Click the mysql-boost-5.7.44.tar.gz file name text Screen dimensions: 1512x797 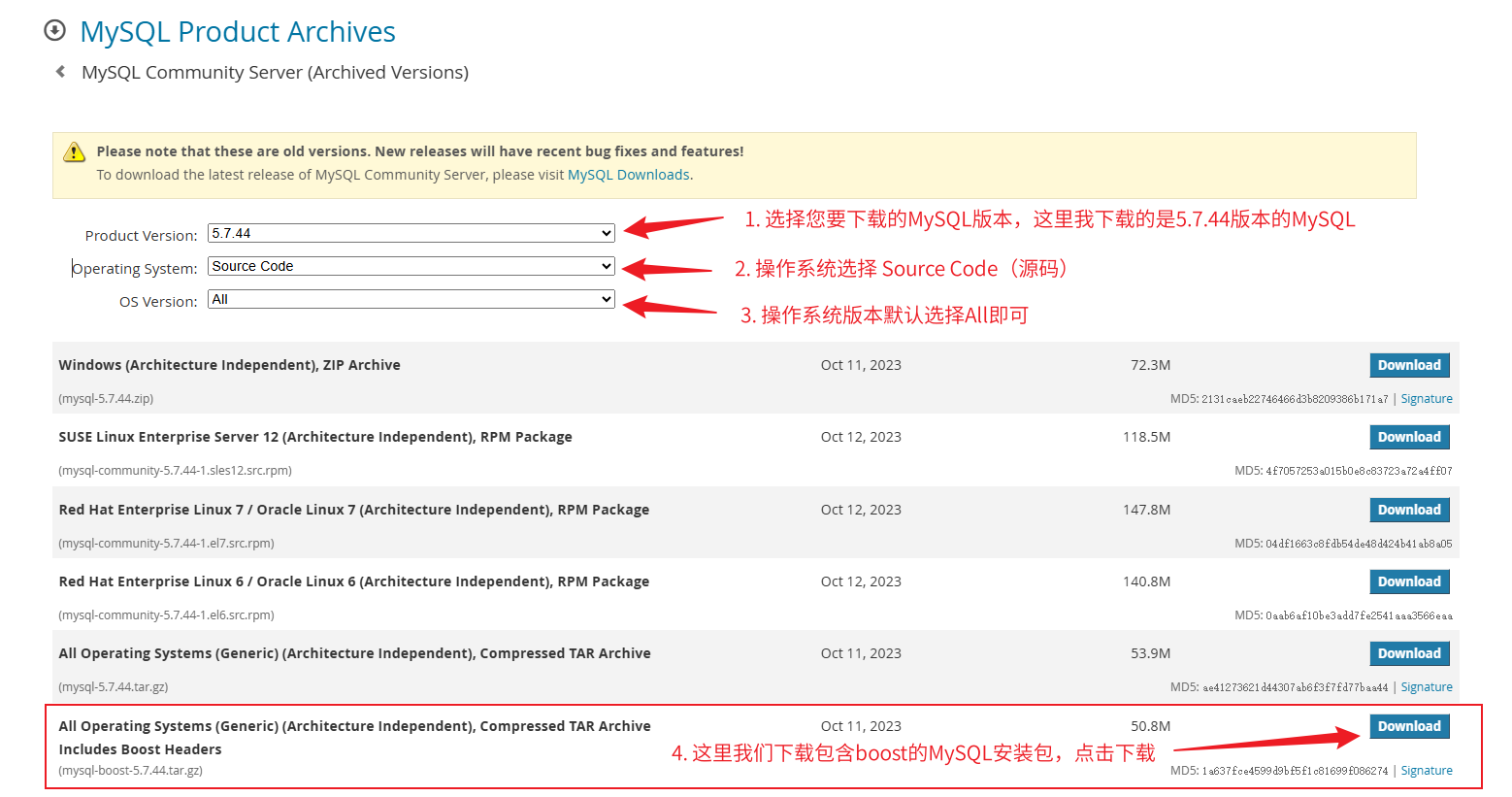coord(131,771)
